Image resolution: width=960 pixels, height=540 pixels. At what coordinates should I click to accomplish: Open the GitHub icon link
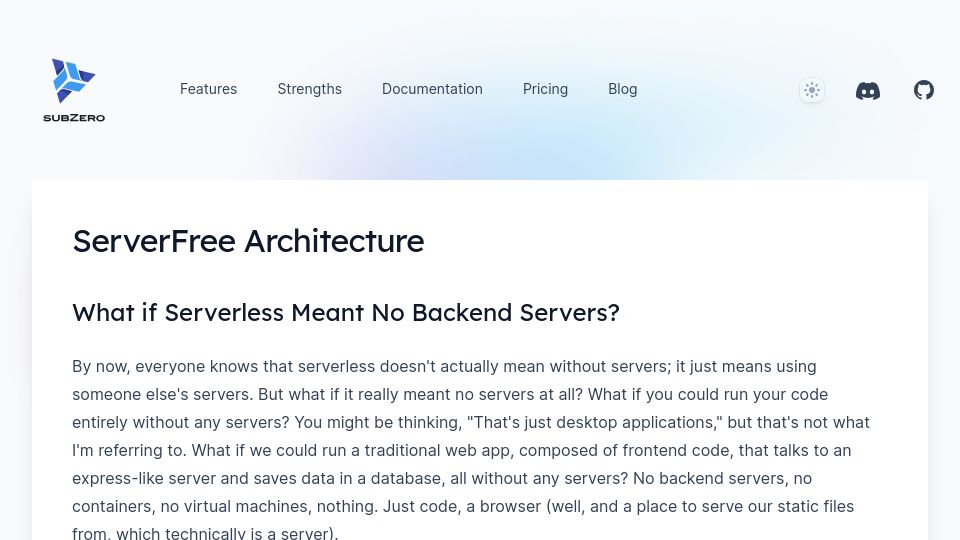pyautogui.click(x=924, y=90)
